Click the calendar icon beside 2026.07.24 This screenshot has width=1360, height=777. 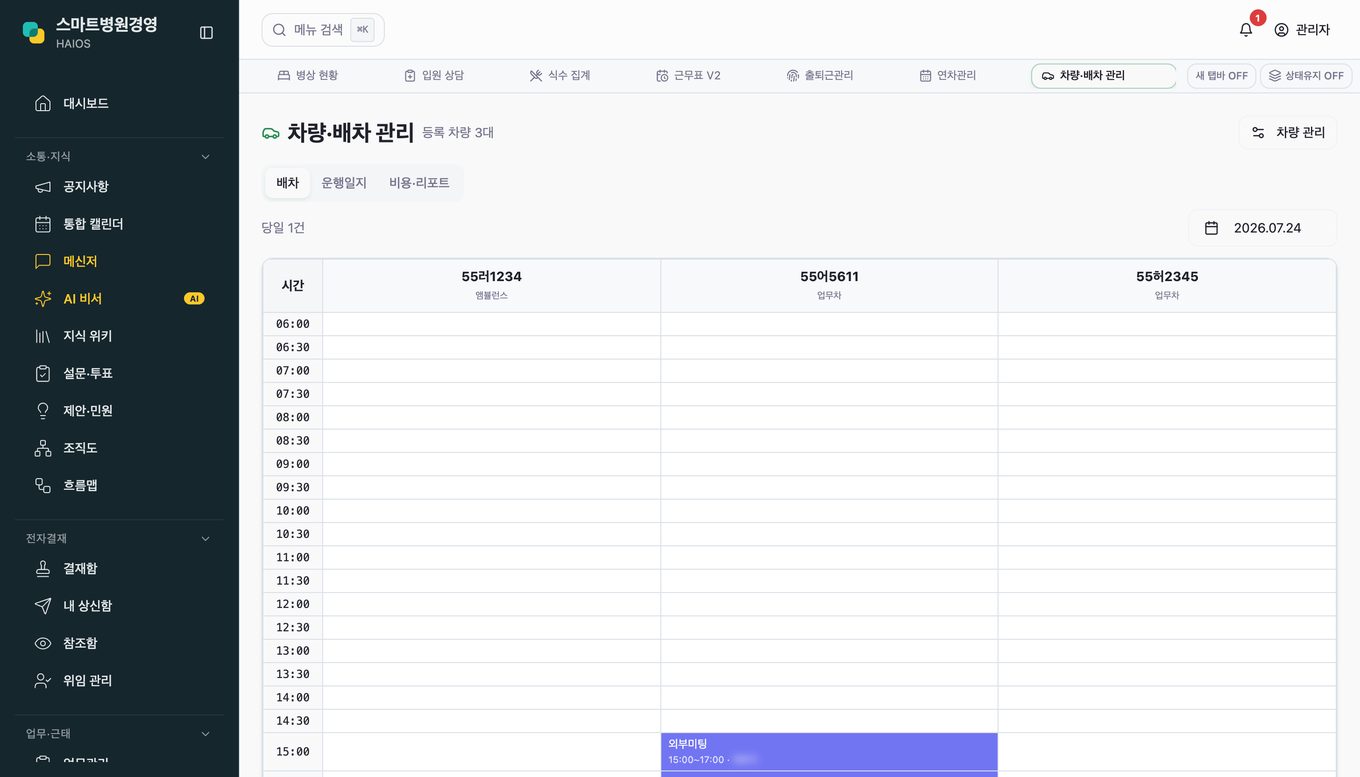pos(1211,228)
